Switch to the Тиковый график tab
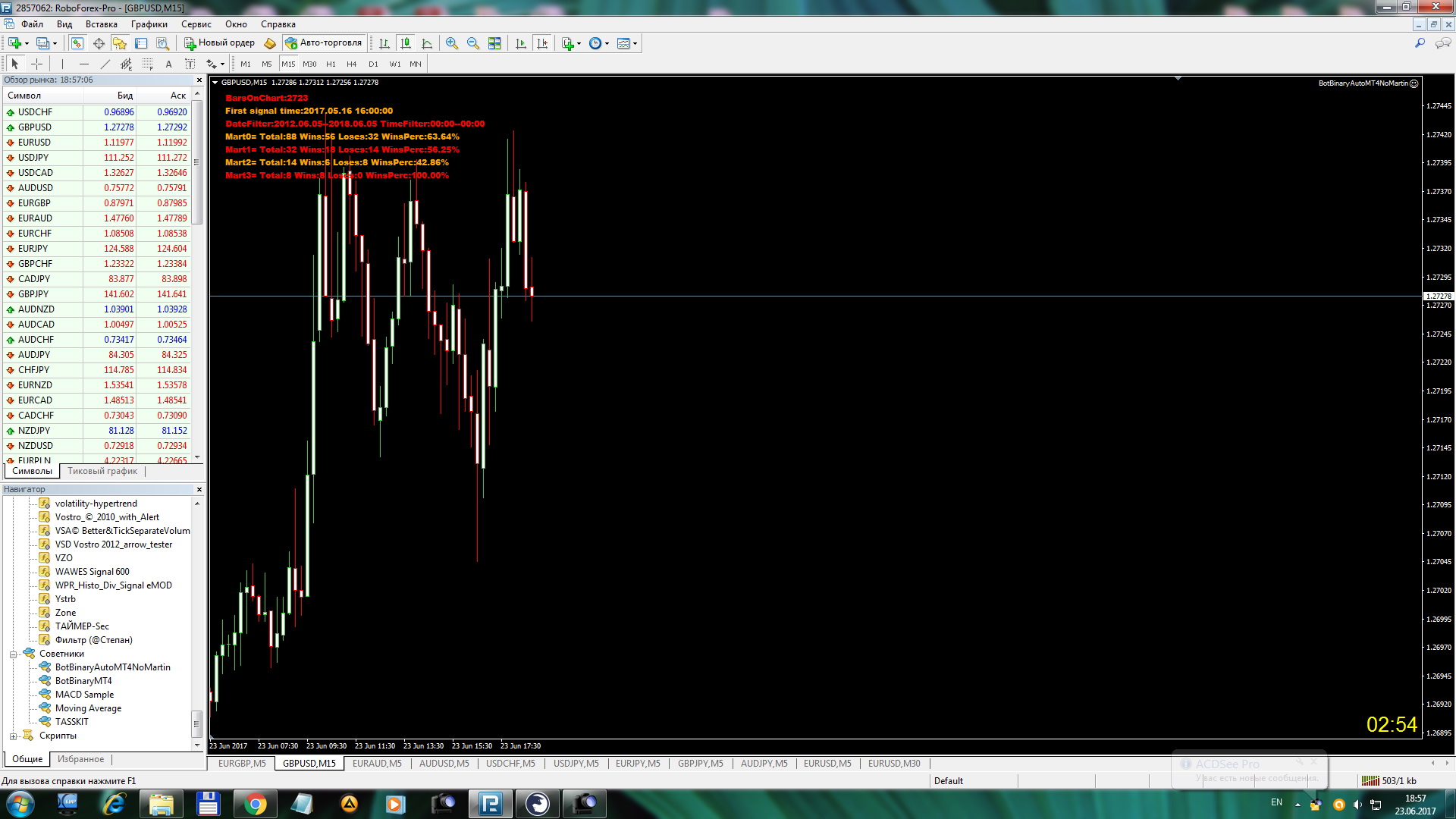The height and width of the screenshot is (819, 1456). click(102, 471)
